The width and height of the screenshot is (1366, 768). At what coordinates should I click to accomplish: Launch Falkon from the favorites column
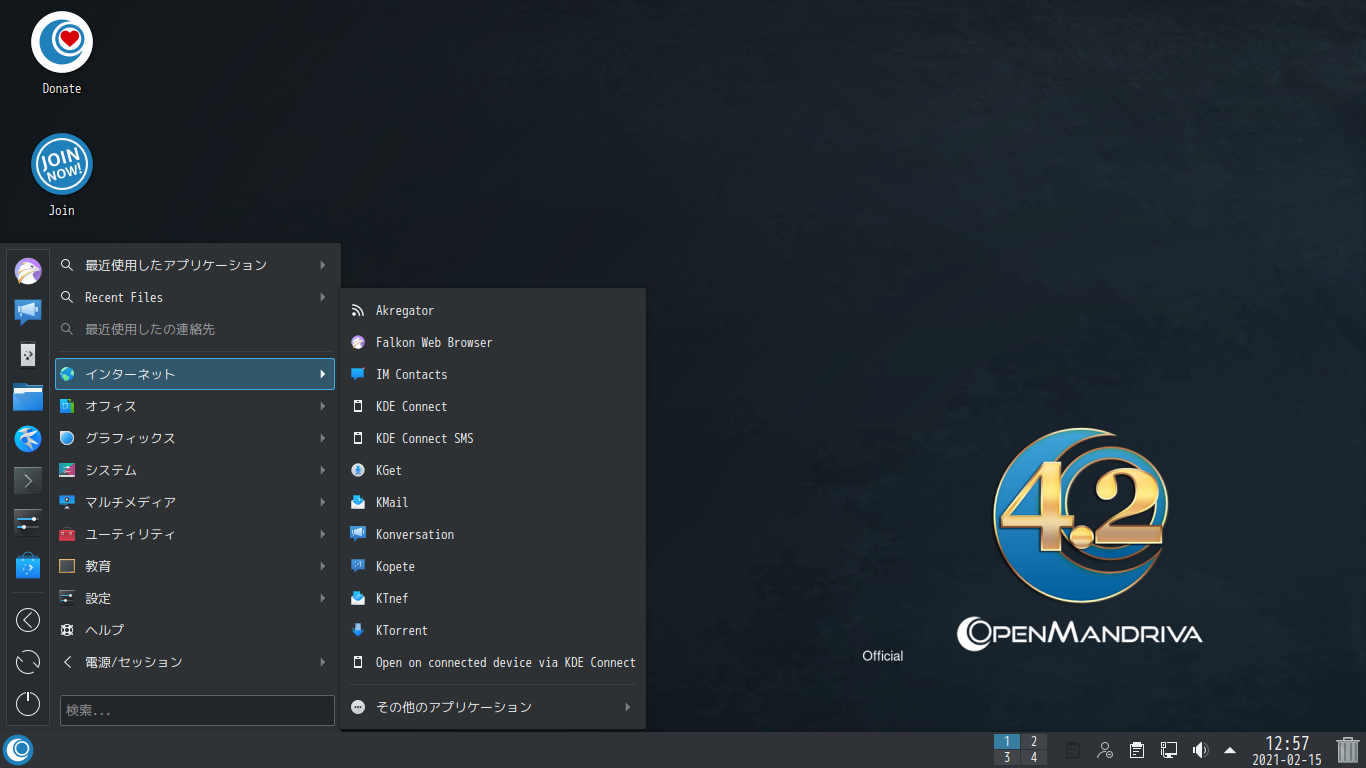pos(28,271)
